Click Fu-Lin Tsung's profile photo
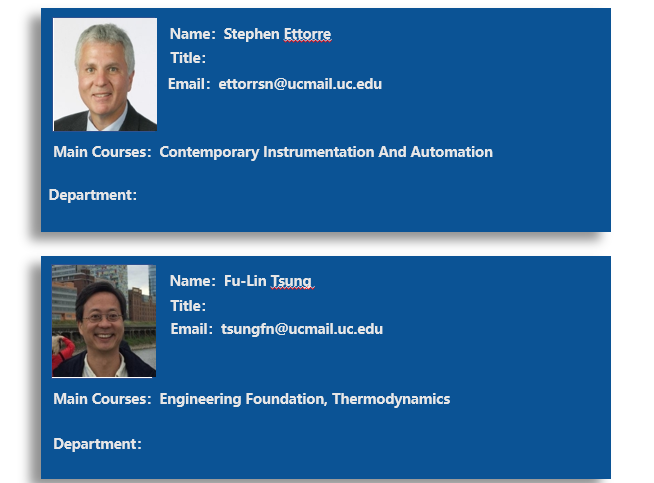Image resolution: width=654 pixels, height=483 pixels. tap(104, 321)
